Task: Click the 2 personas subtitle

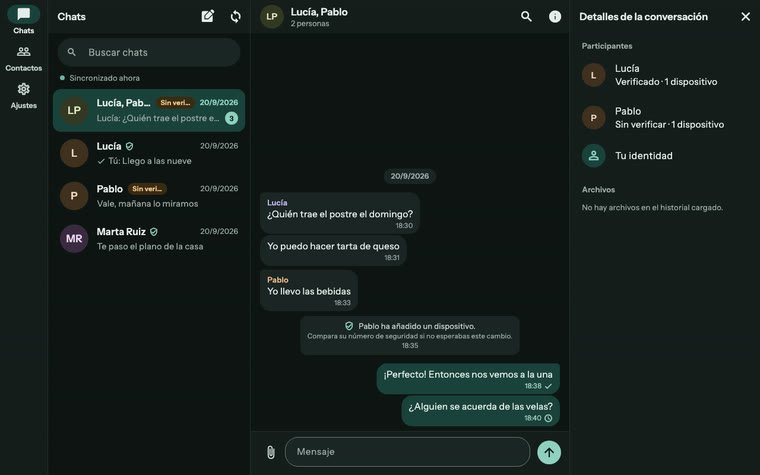Action: click(x=310, y=23)
